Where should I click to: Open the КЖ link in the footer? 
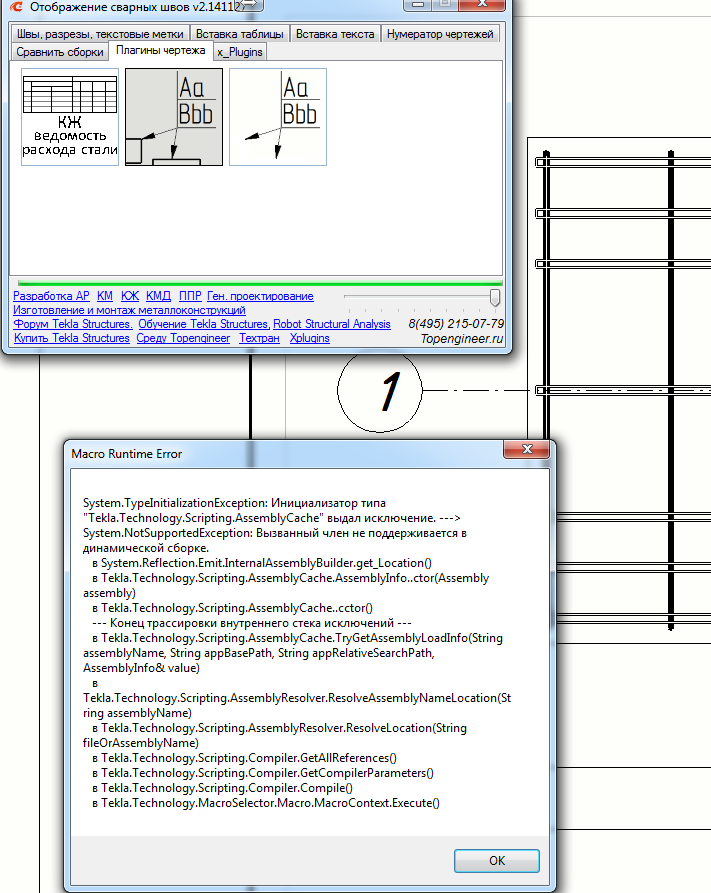click(x=130, y=296)
